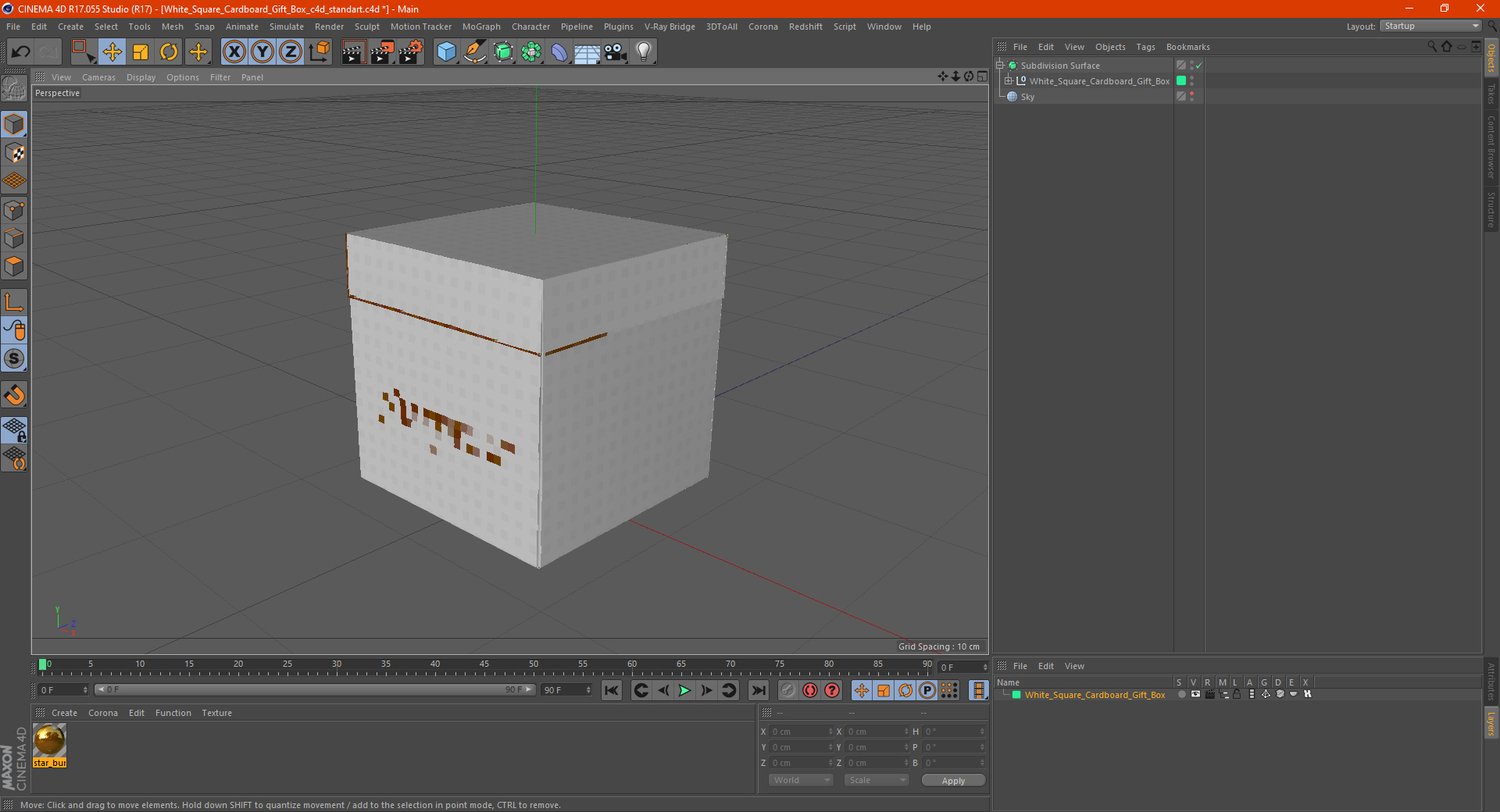This screenshot has height=812, width=1500.
Task: Select the Sky object
Action: [1027, 97]
